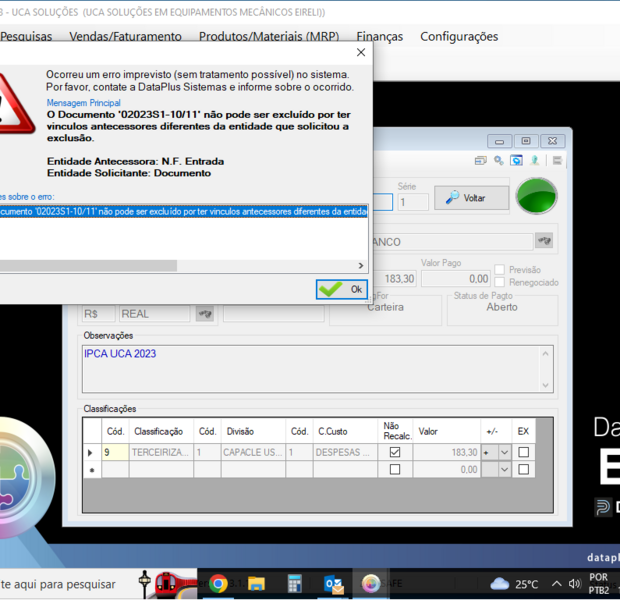Click the volume speaker tray icon
This screenshot has height=600, width=620.
pyautogui.click(x=575, y=584)
